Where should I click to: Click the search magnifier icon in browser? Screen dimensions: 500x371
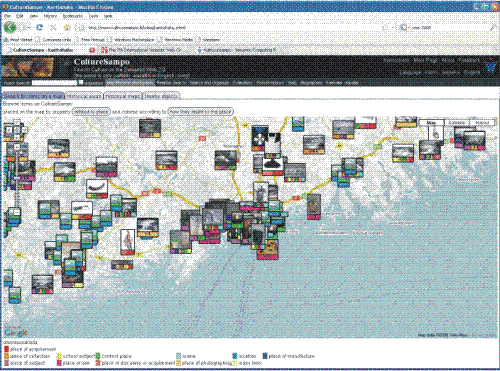(493, 27)
